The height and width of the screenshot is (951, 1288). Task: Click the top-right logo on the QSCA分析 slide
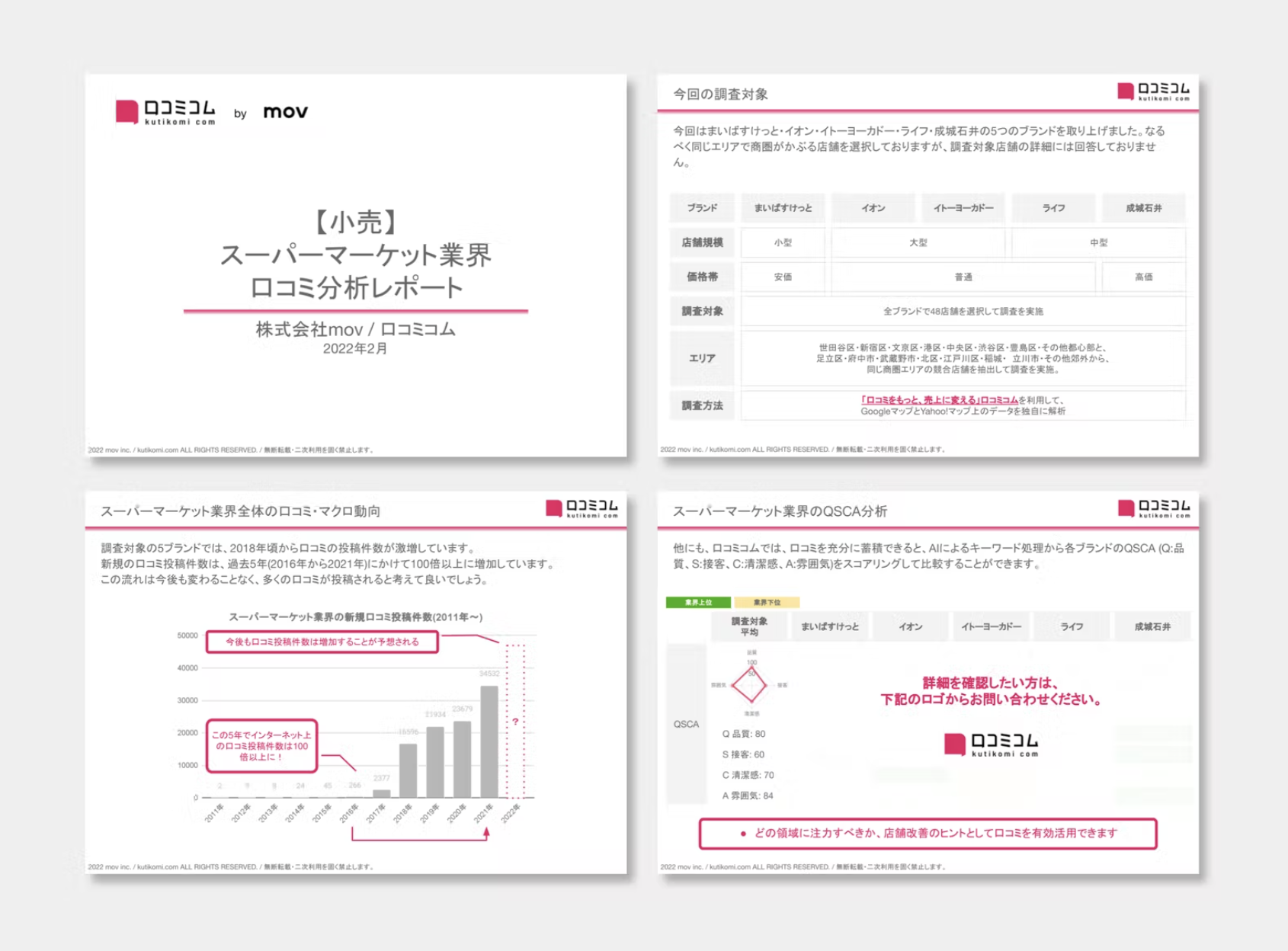click(1153, 508)
